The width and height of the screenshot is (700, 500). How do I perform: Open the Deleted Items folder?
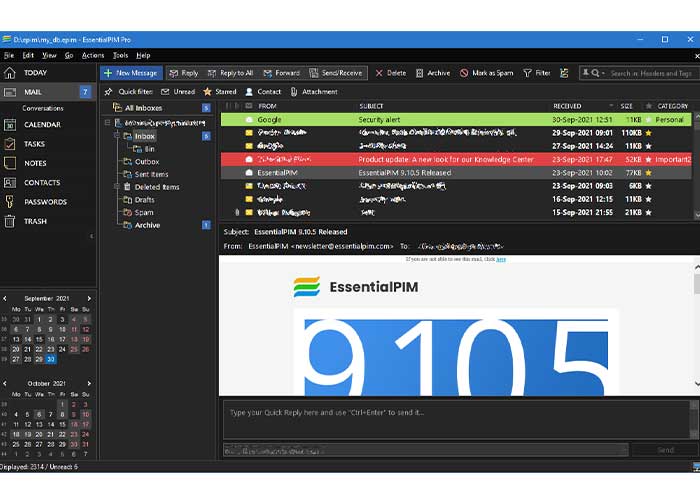coord(157,187)
